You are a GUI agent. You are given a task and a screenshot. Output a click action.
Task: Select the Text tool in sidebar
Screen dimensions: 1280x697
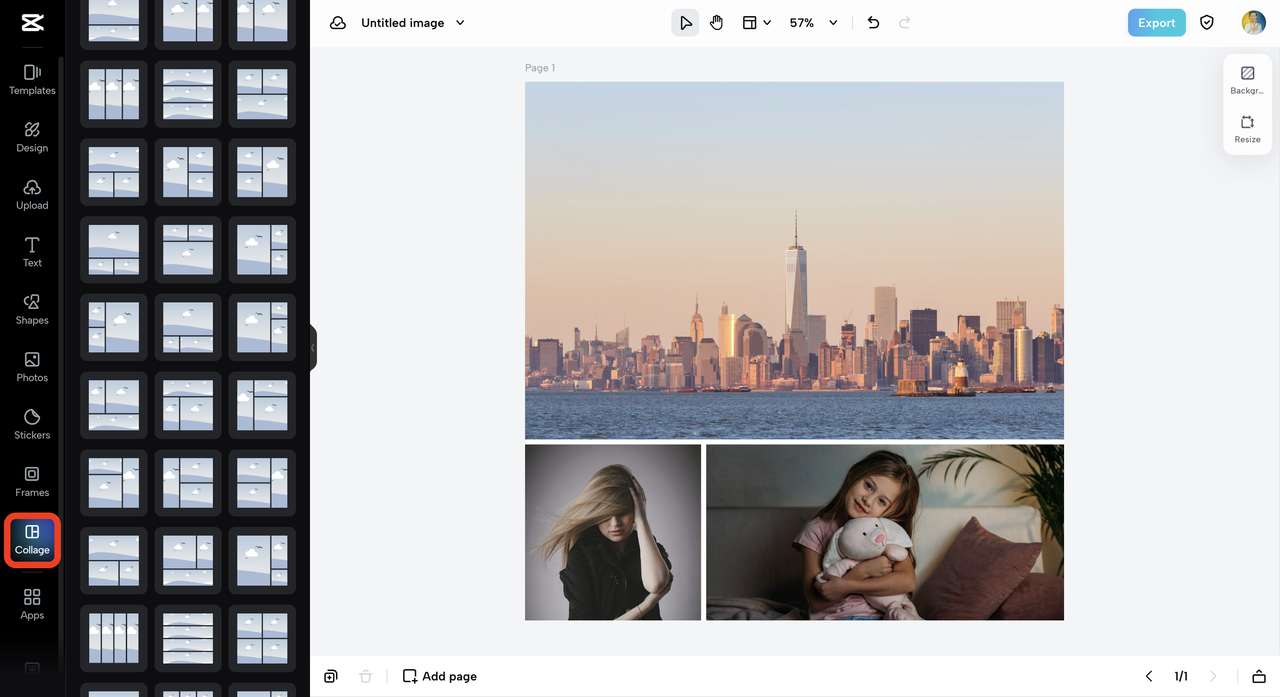[x=32, y=252]
